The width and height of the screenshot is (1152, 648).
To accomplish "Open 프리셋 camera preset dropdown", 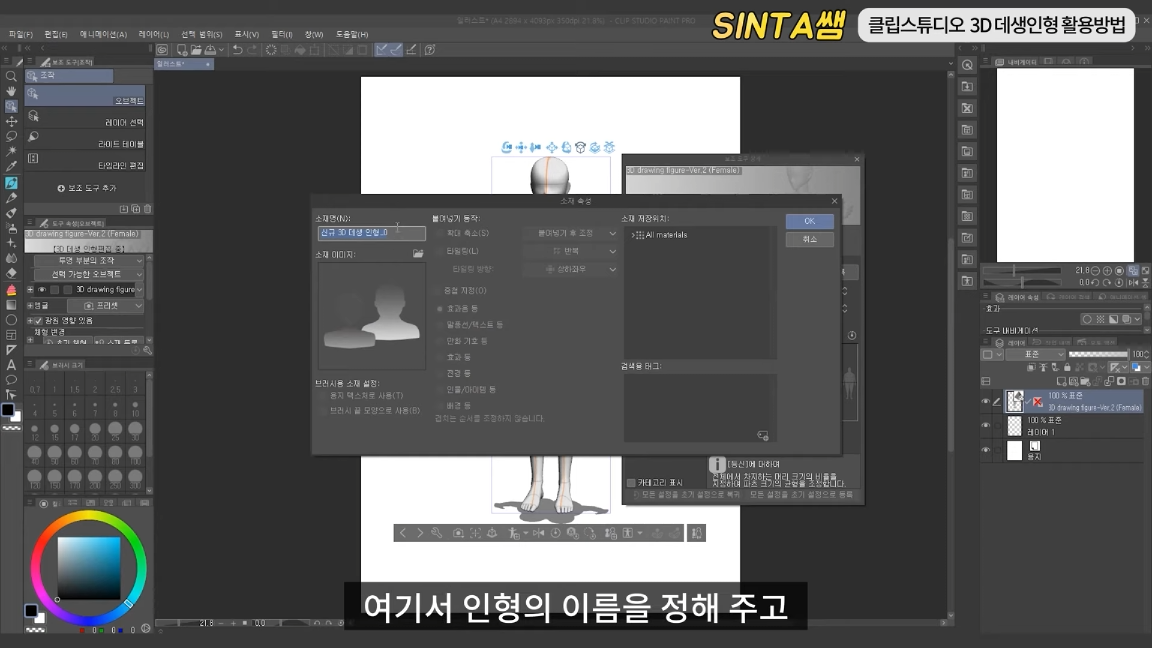I will [106, 306].
